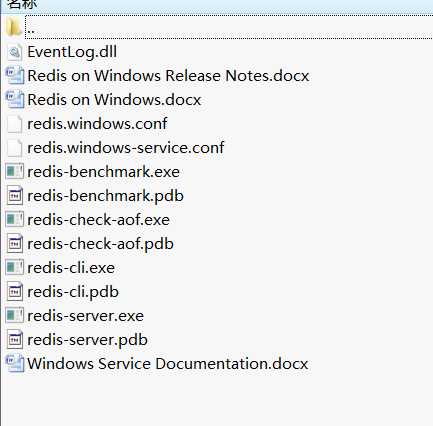
Task: Click the redis-check-aof.exe program icon
Action: [15, 220]
